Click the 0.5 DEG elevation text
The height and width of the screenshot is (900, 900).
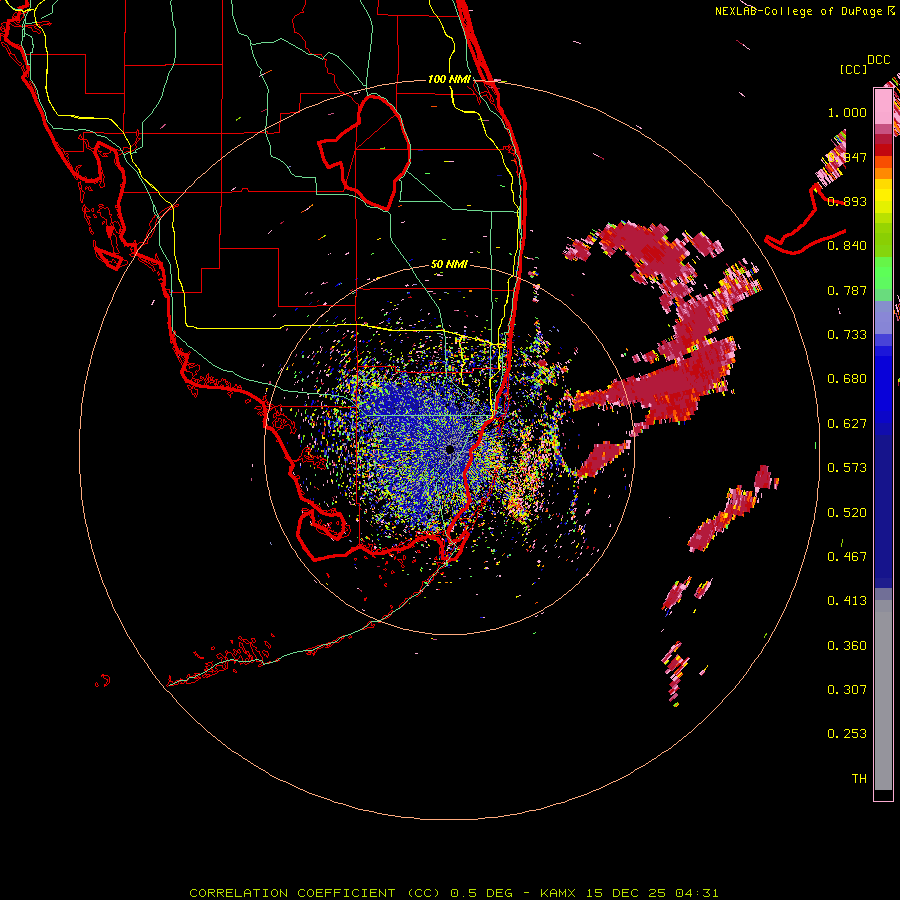coord(480,893)
